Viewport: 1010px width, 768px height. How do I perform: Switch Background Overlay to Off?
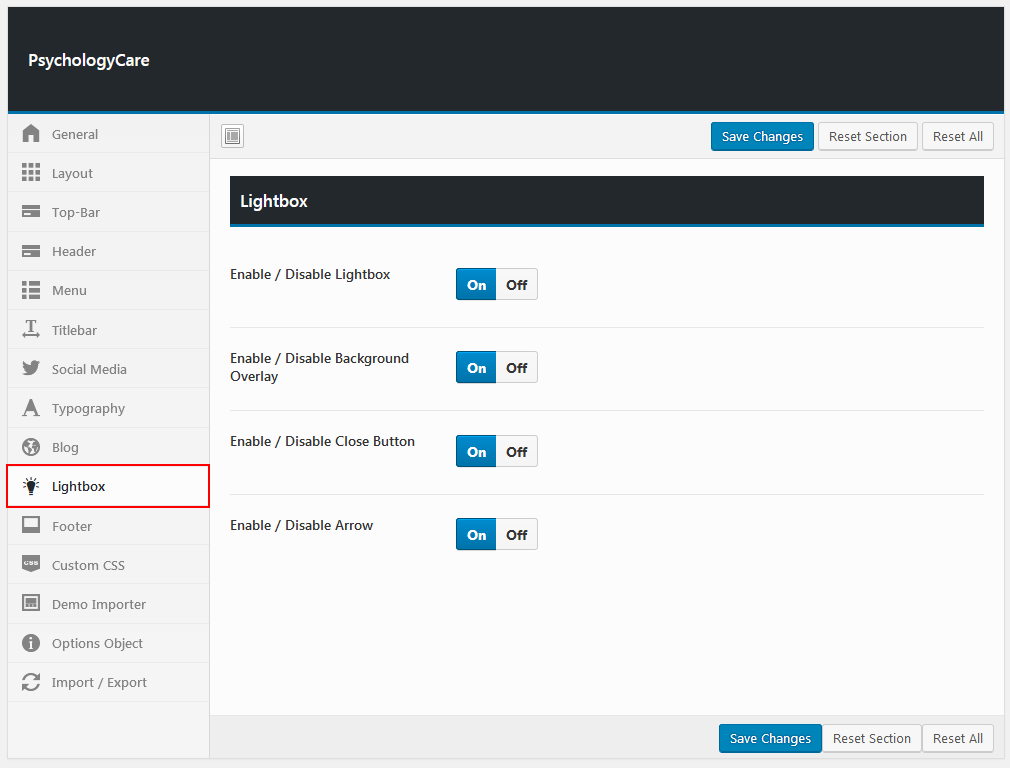(516, 368)
